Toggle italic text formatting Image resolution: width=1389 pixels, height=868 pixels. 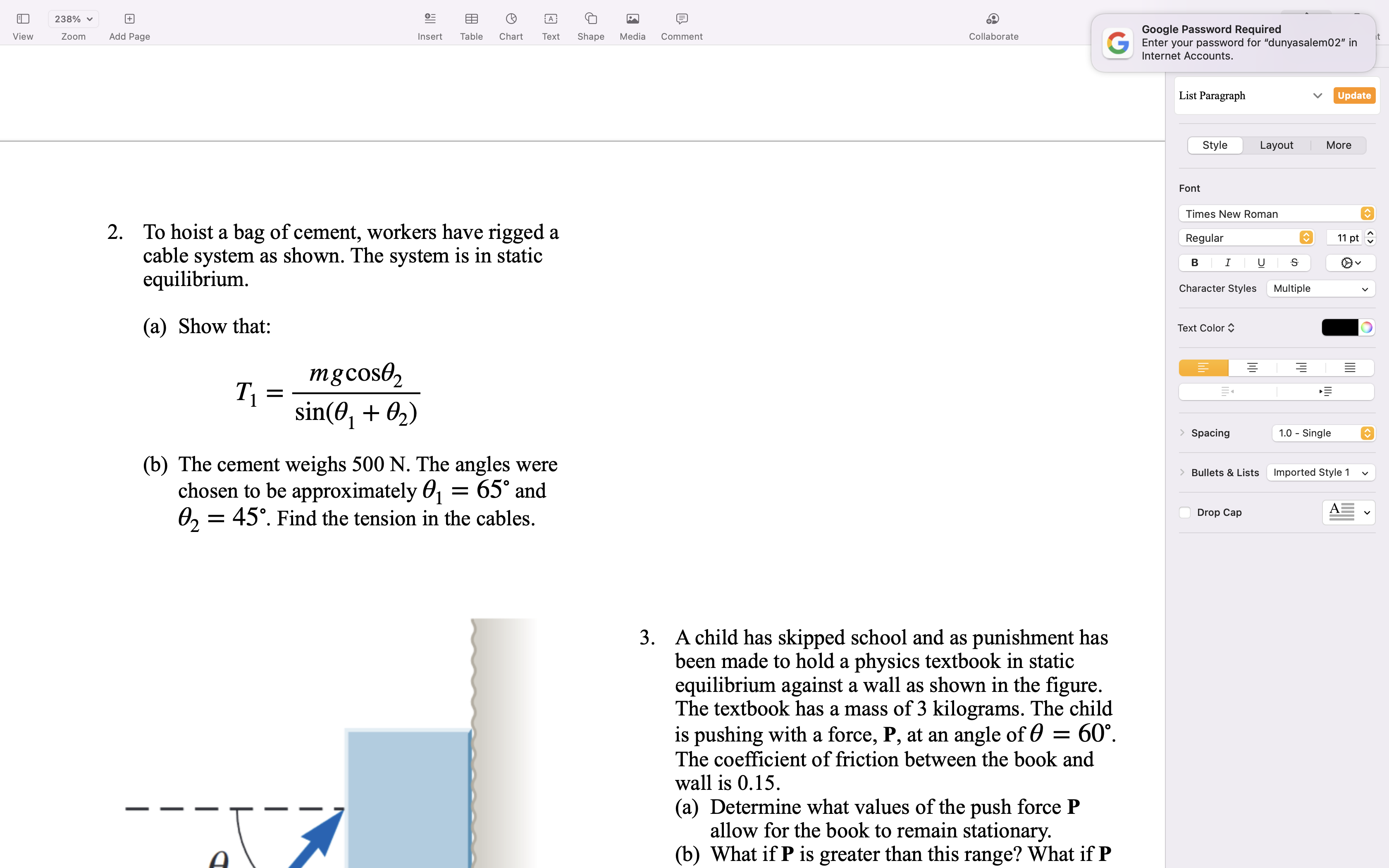(x=1228, y=263)
